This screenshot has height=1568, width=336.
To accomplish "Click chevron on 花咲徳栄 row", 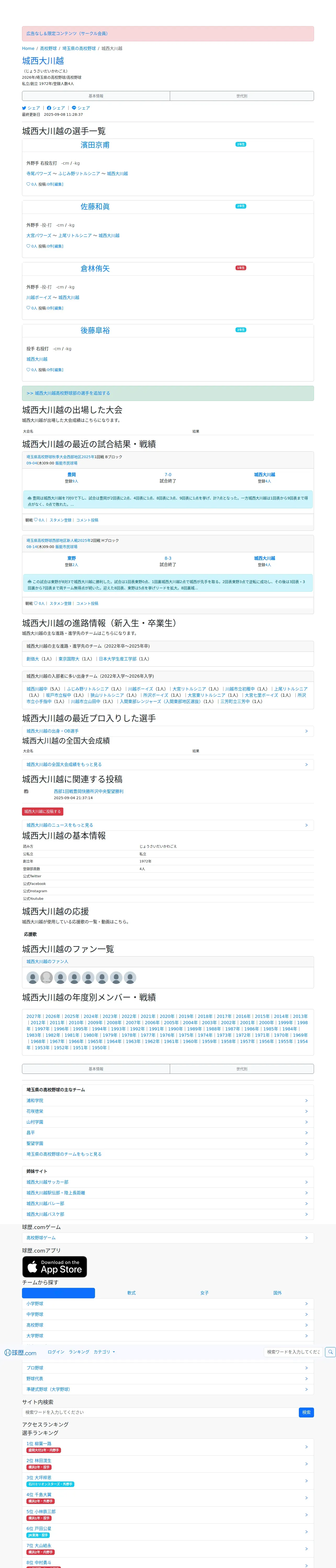I will (306, 1111).
